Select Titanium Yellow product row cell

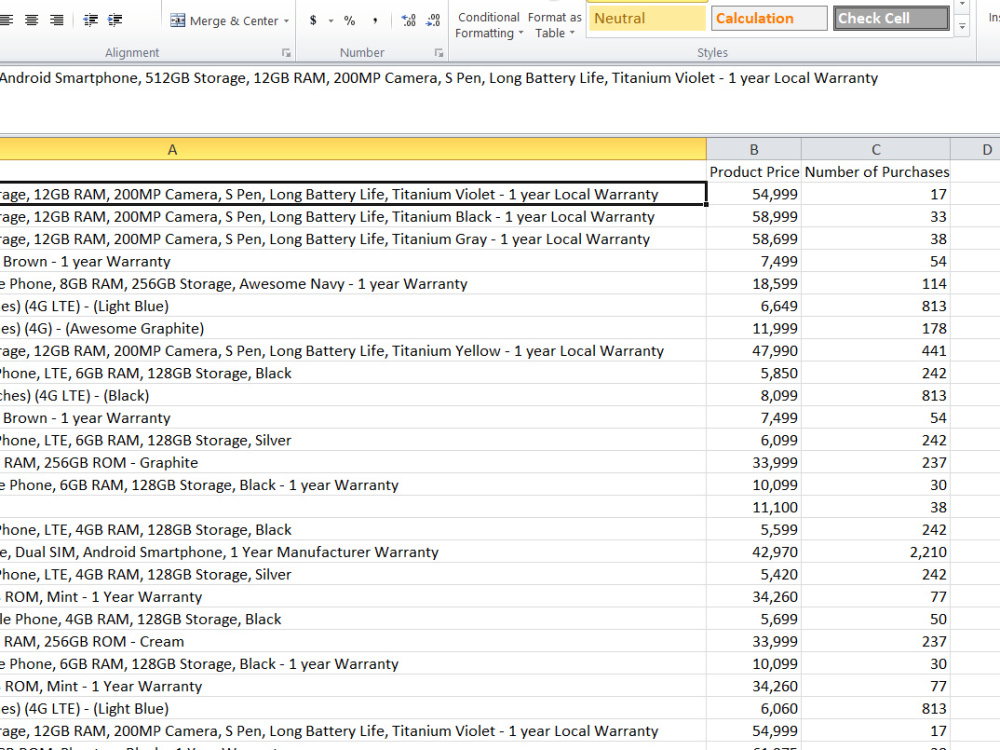(x=353, y=351)
